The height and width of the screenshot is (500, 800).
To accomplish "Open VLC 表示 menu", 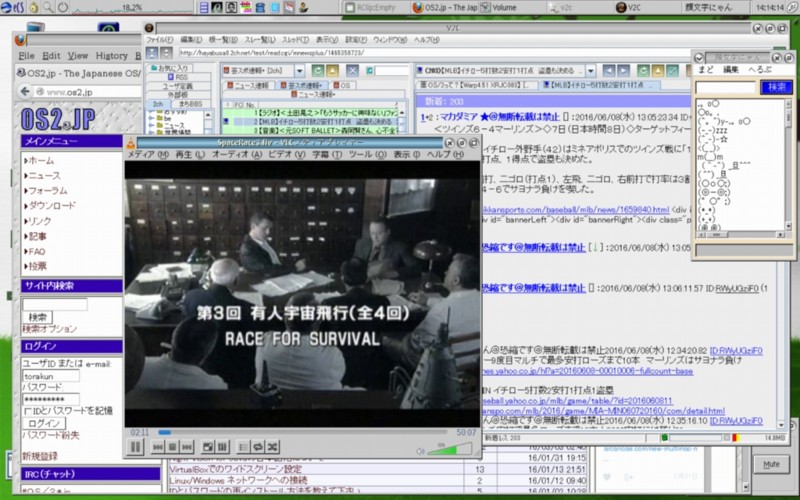I will [x=407, y=154].
